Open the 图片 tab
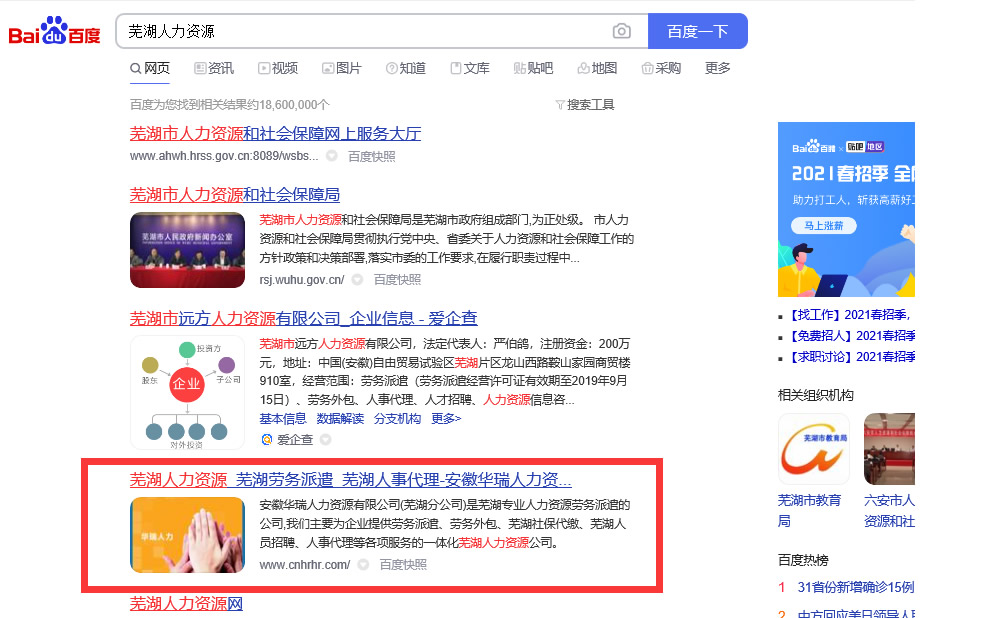Screen dimensions: 994x618 pos(342,68)
